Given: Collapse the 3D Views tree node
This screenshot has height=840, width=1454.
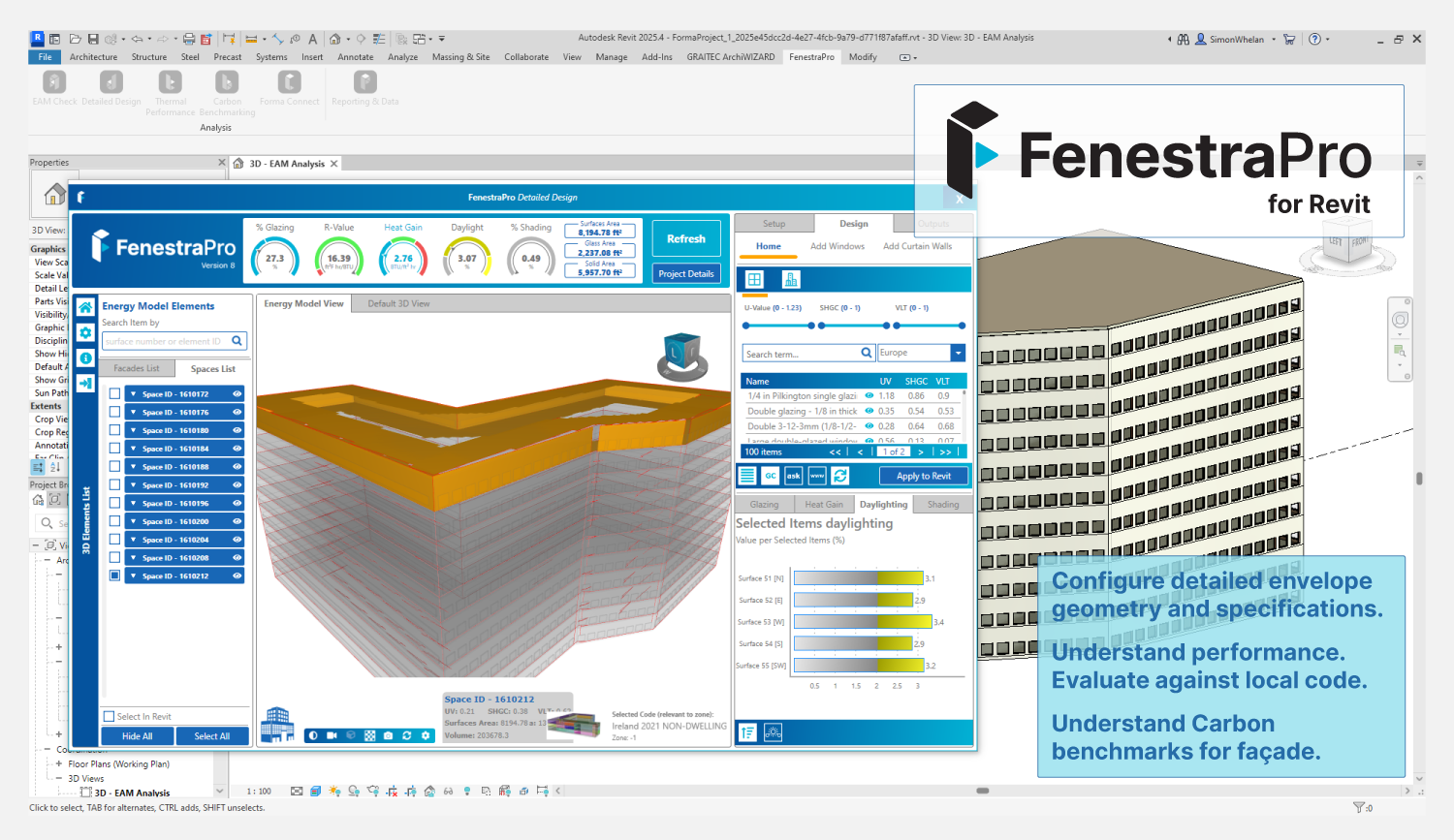Looking at the screenshot, I should coord(59,778).
